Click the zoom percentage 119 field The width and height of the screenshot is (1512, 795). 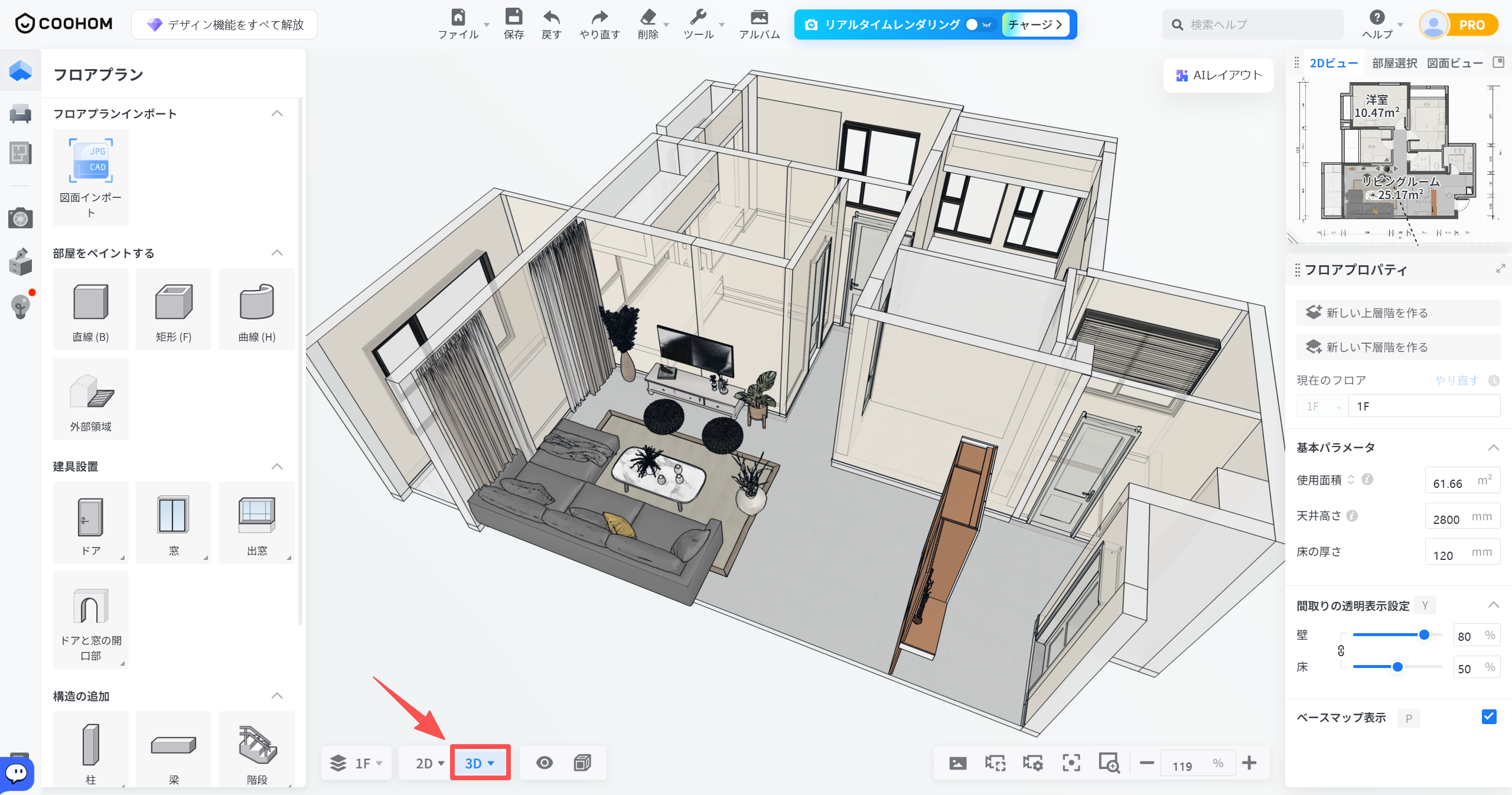point(1198,763)
